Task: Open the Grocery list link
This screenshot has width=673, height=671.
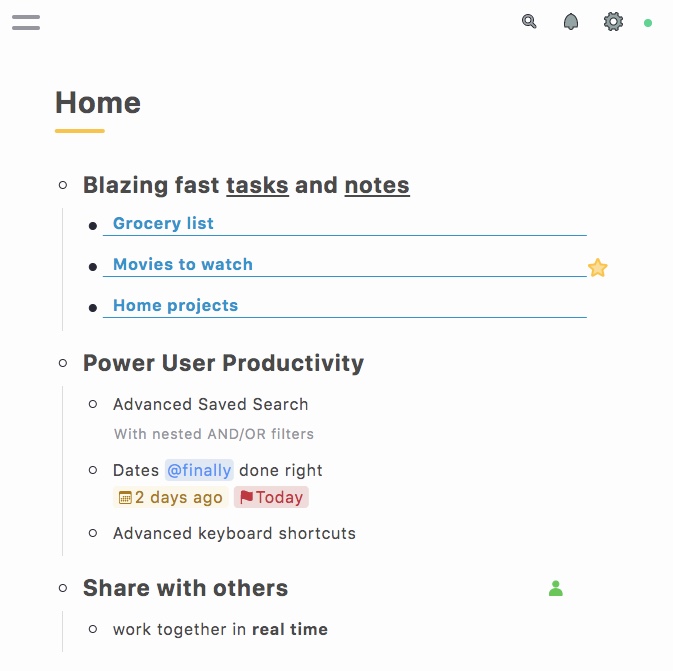Action: coord(163,223)
